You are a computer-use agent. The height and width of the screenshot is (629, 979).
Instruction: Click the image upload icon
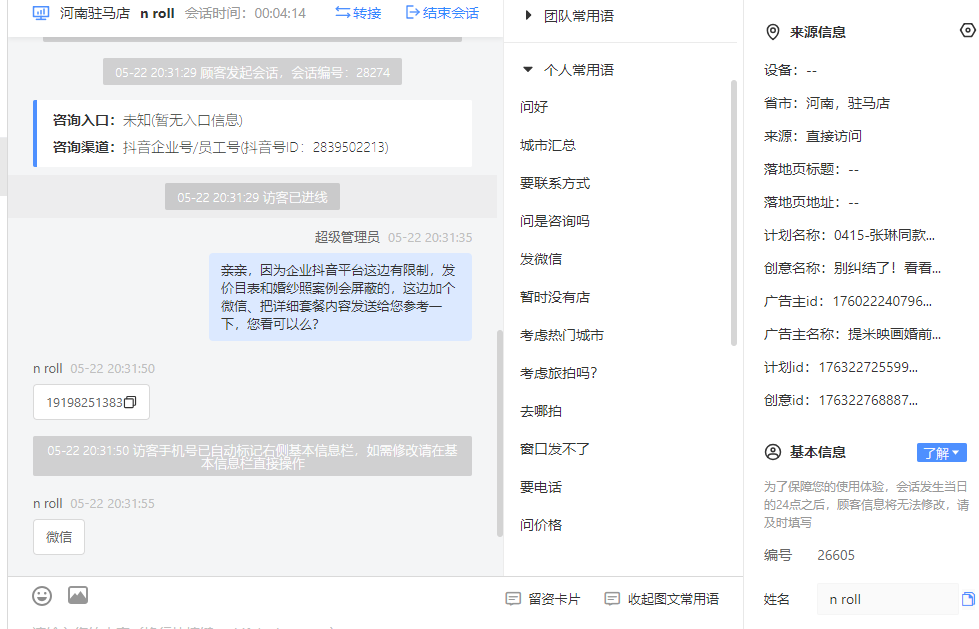tap(78, 595)
